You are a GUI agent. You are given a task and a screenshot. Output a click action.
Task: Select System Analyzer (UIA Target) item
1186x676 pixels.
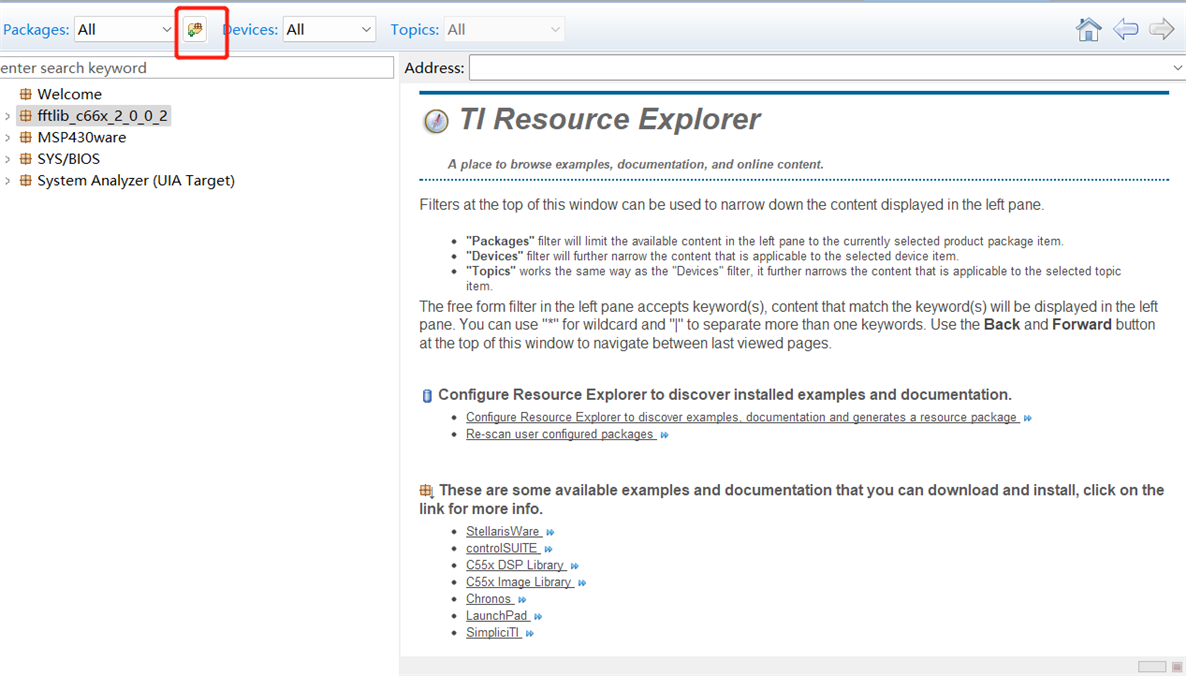(x=136, y=181)
